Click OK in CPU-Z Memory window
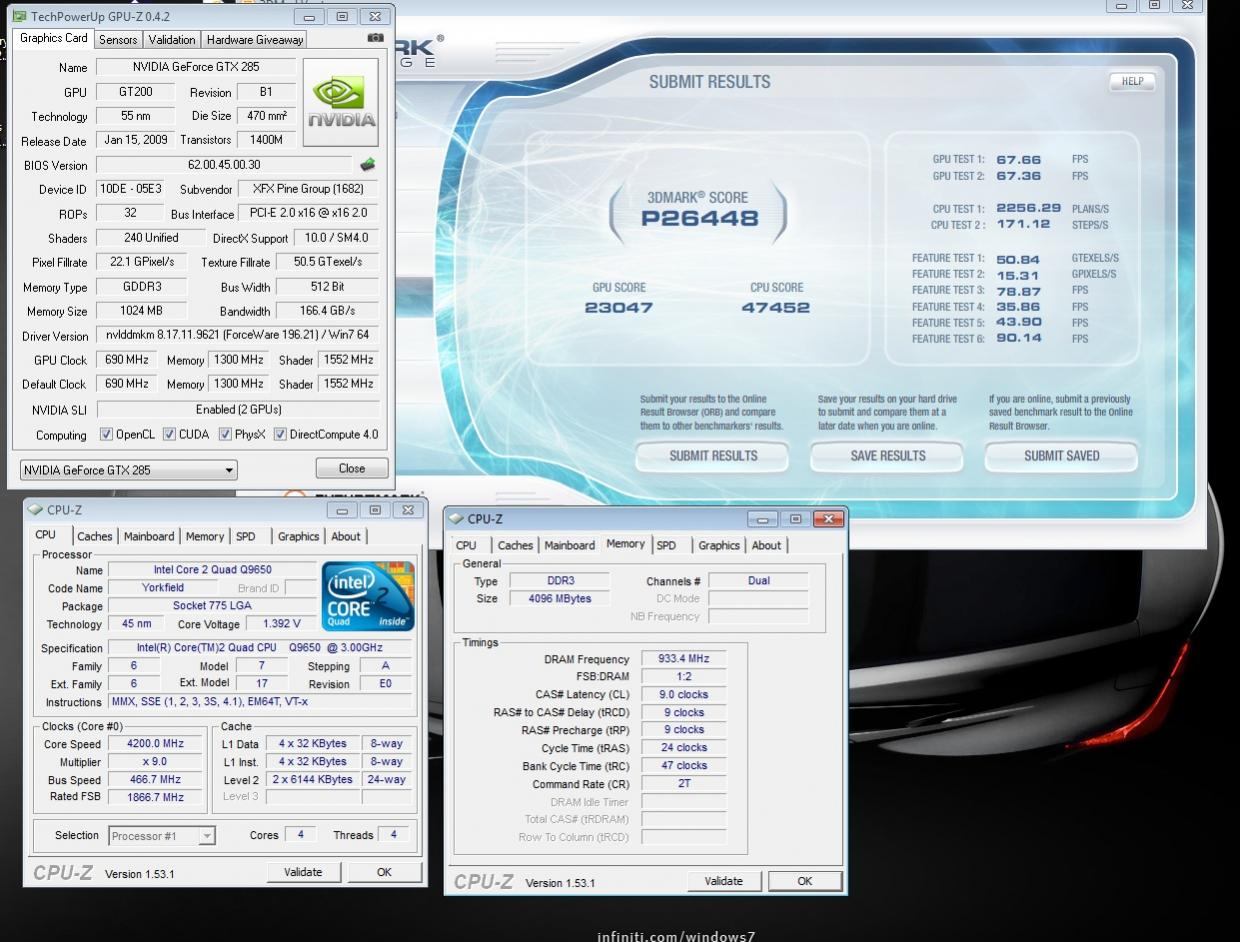 tap(805, 881)
